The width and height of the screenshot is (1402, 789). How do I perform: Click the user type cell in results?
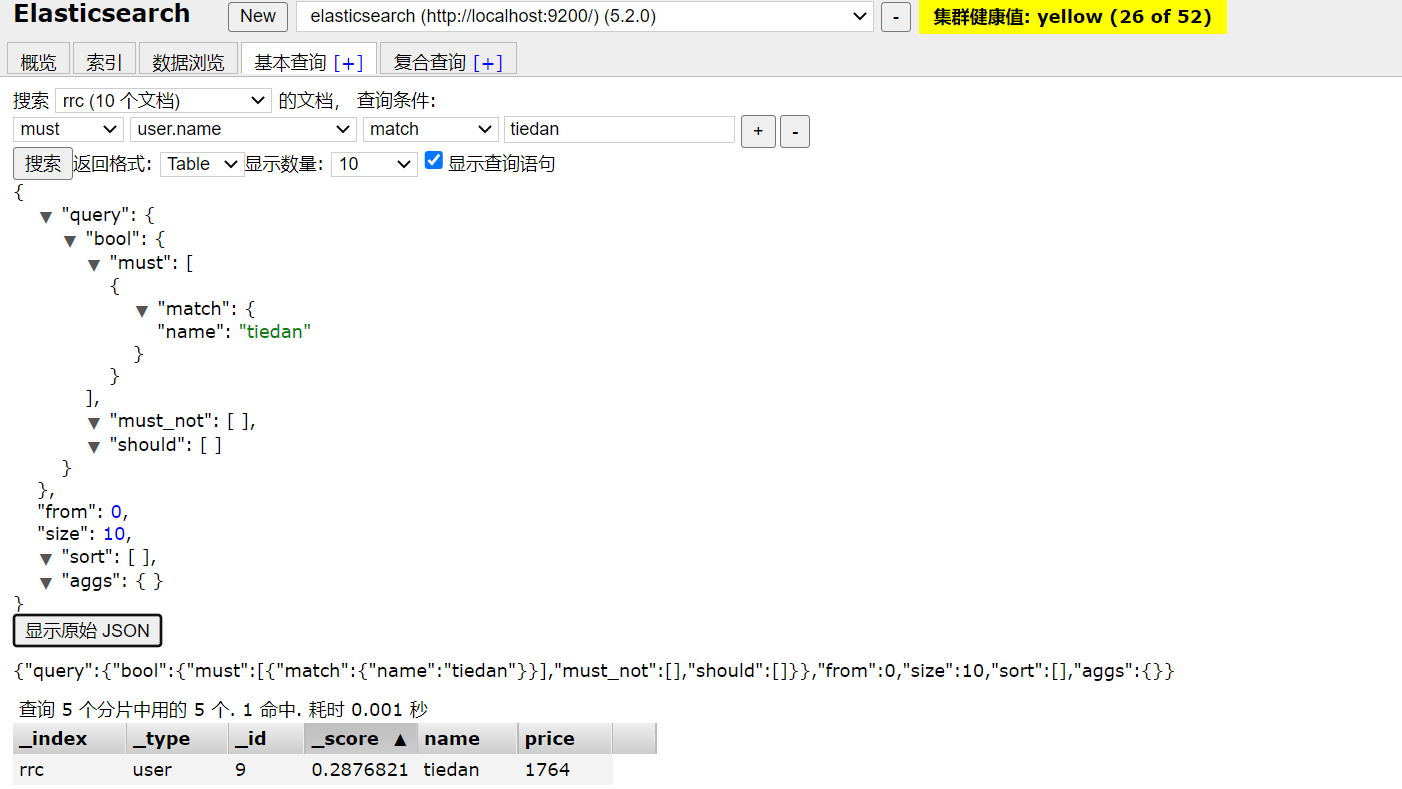[x=177, y=770]
